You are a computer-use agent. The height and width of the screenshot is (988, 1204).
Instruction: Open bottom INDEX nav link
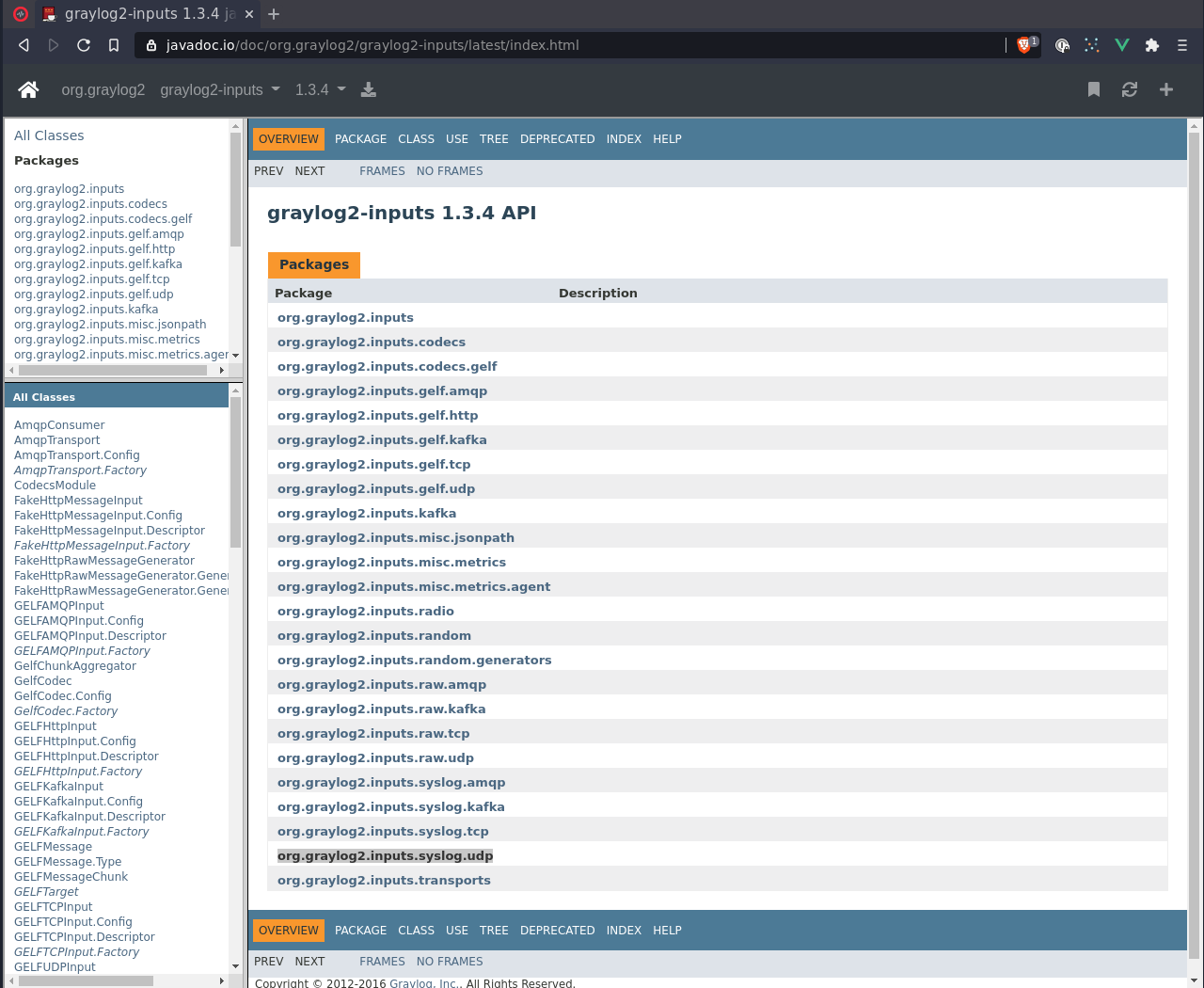click(624, 931)
